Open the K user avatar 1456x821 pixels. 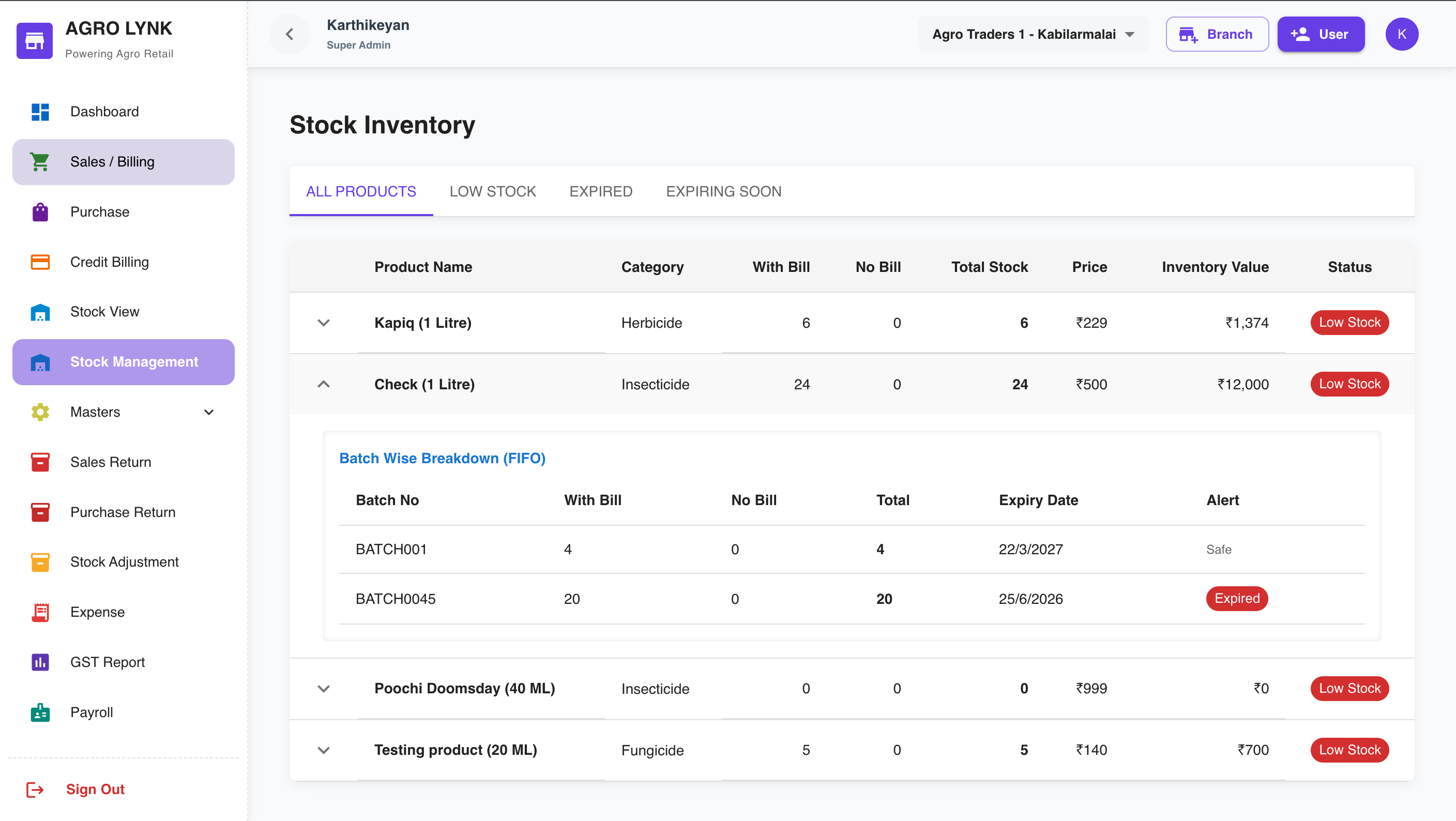(x=1402, y=35)
